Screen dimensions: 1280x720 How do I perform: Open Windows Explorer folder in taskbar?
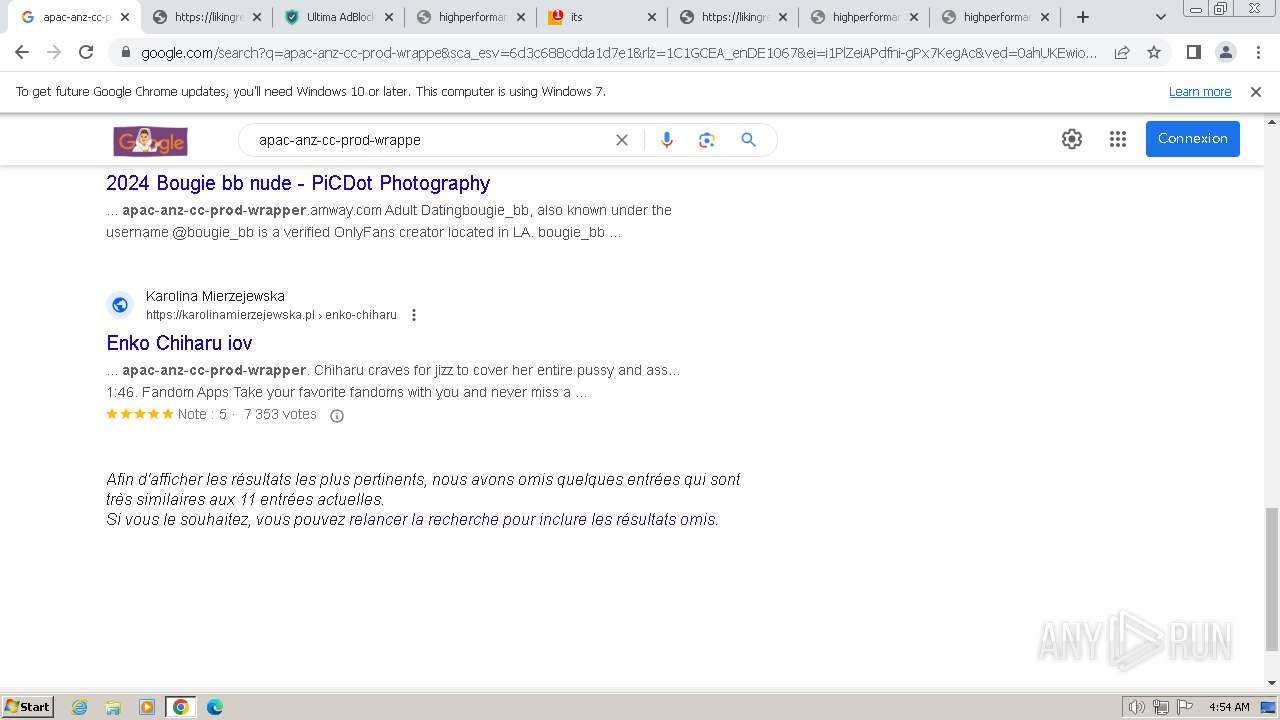pos(113,707)
